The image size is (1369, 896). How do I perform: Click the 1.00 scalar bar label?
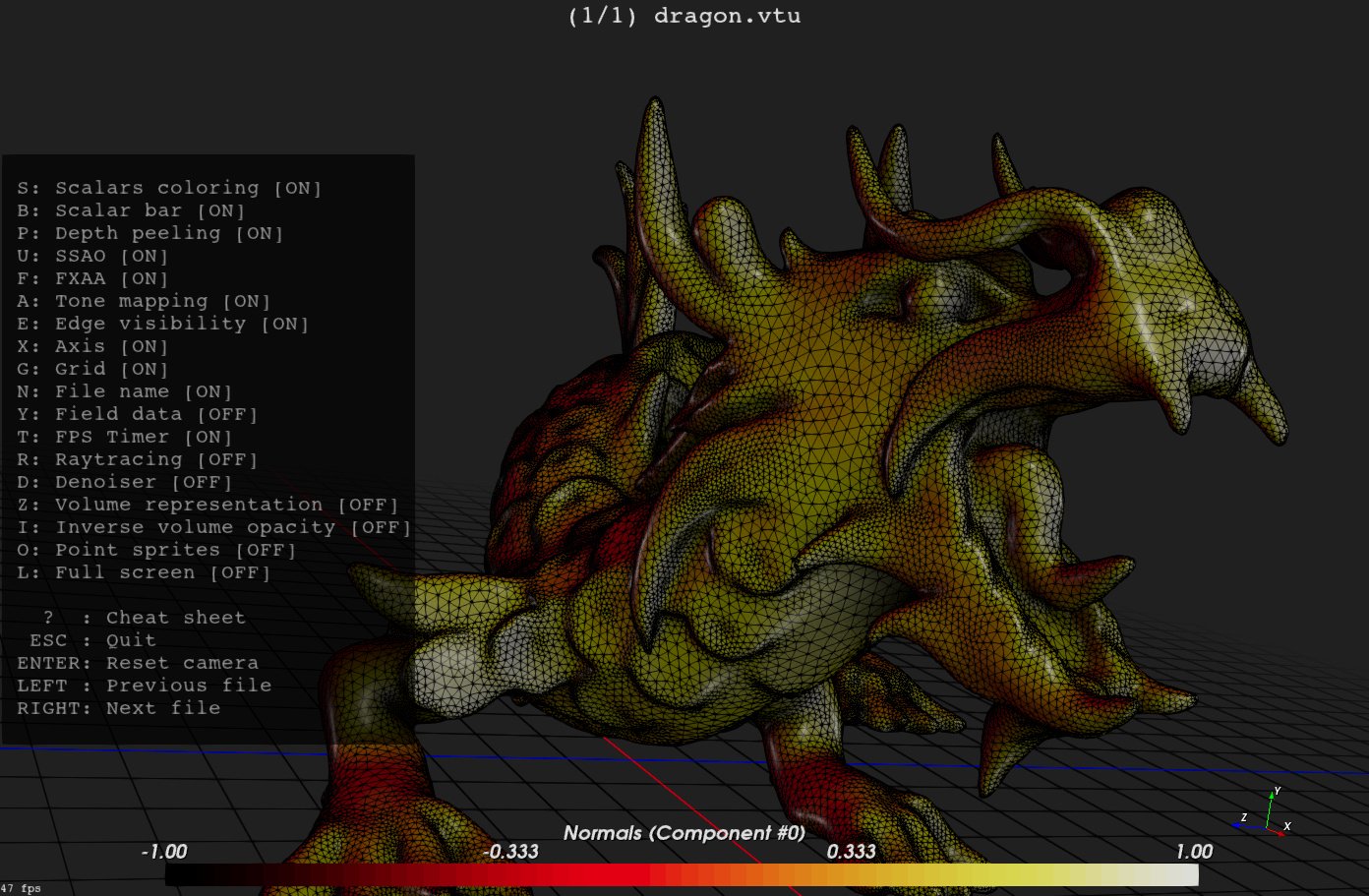(1194, 852)
